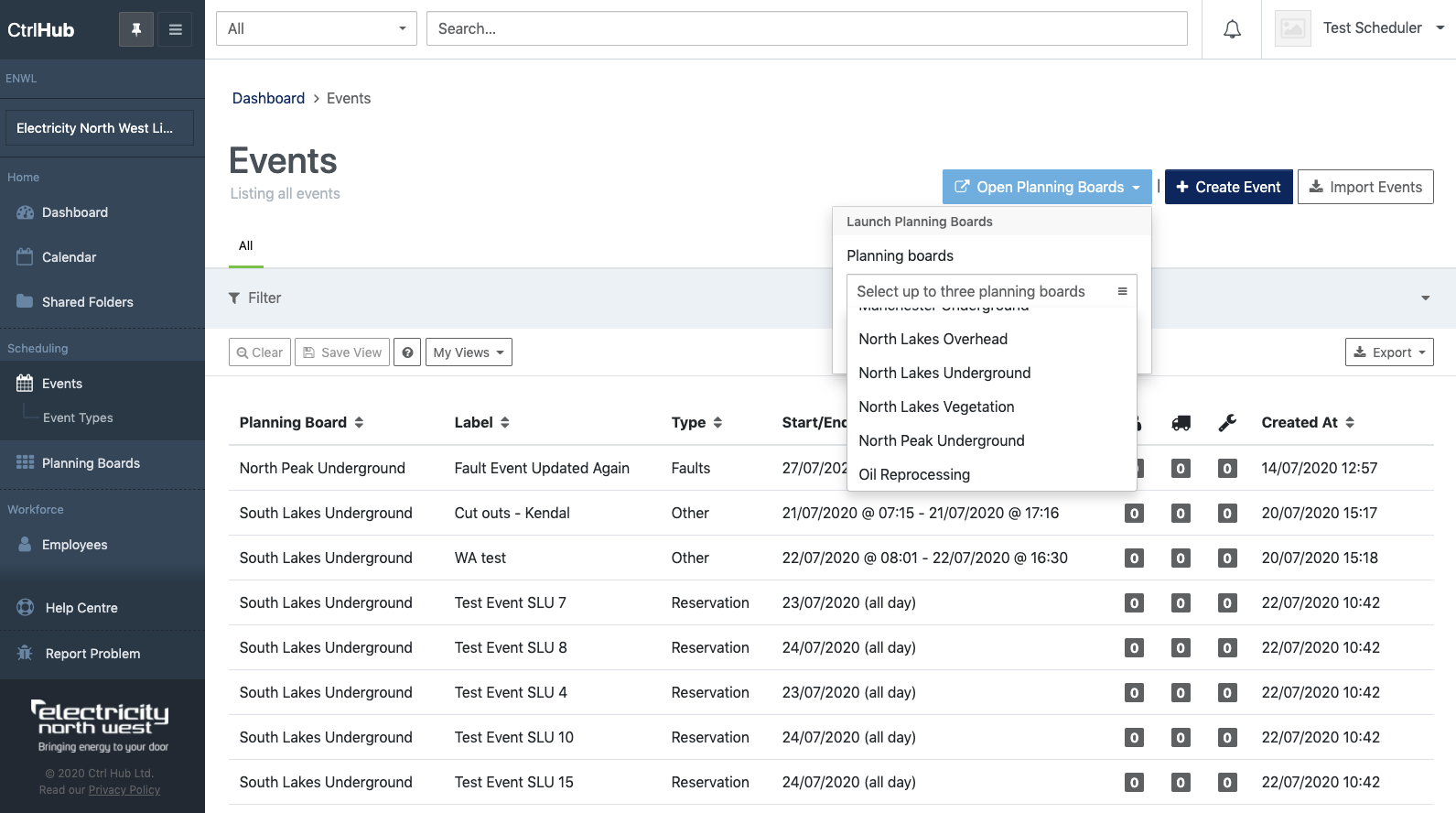Go to Employees in sidebar
Image resolution: width=1456 pixels, height=813 pixels.
(74, 545)
